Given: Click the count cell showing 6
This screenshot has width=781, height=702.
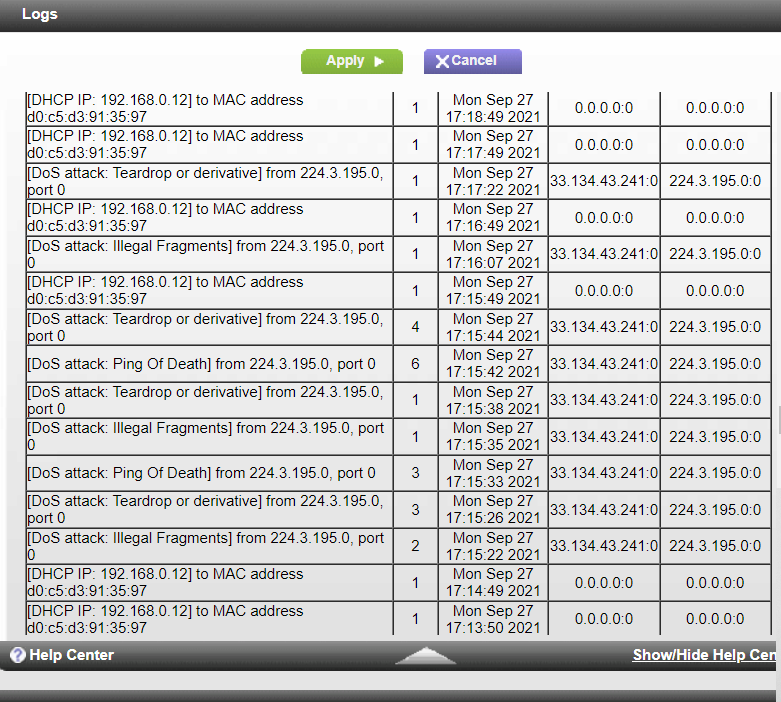Looking at the screenshot, I should (415, 364).
